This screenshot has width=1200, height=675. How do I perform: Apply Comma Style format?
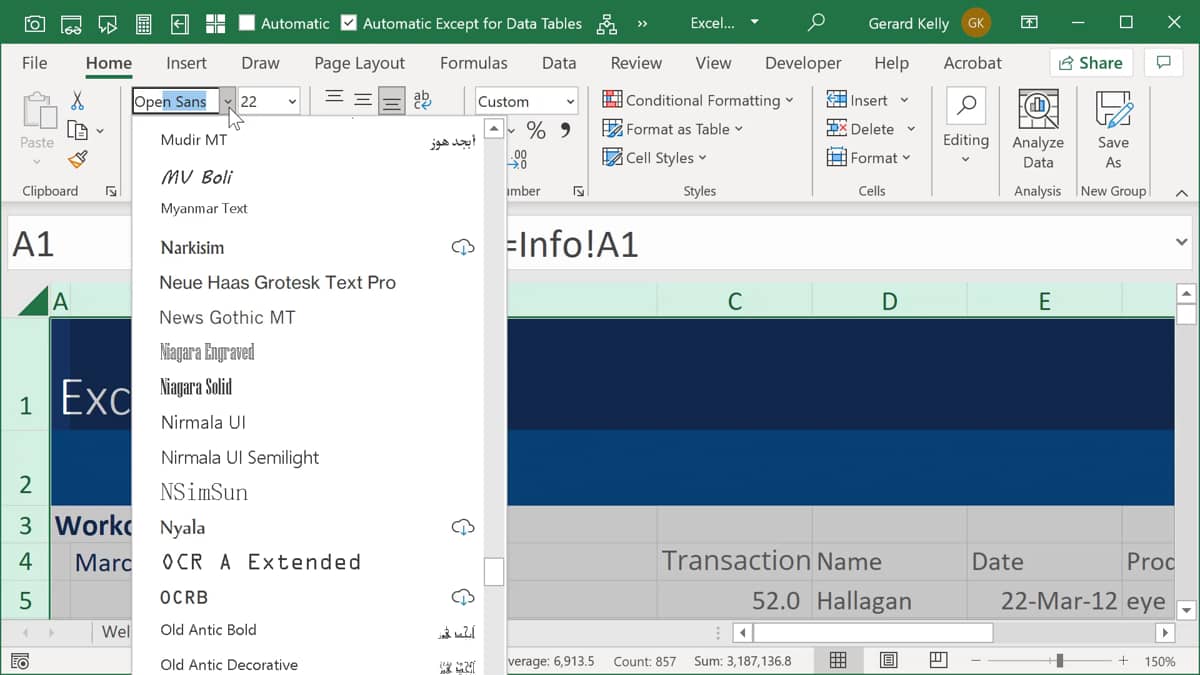point(566,130)
